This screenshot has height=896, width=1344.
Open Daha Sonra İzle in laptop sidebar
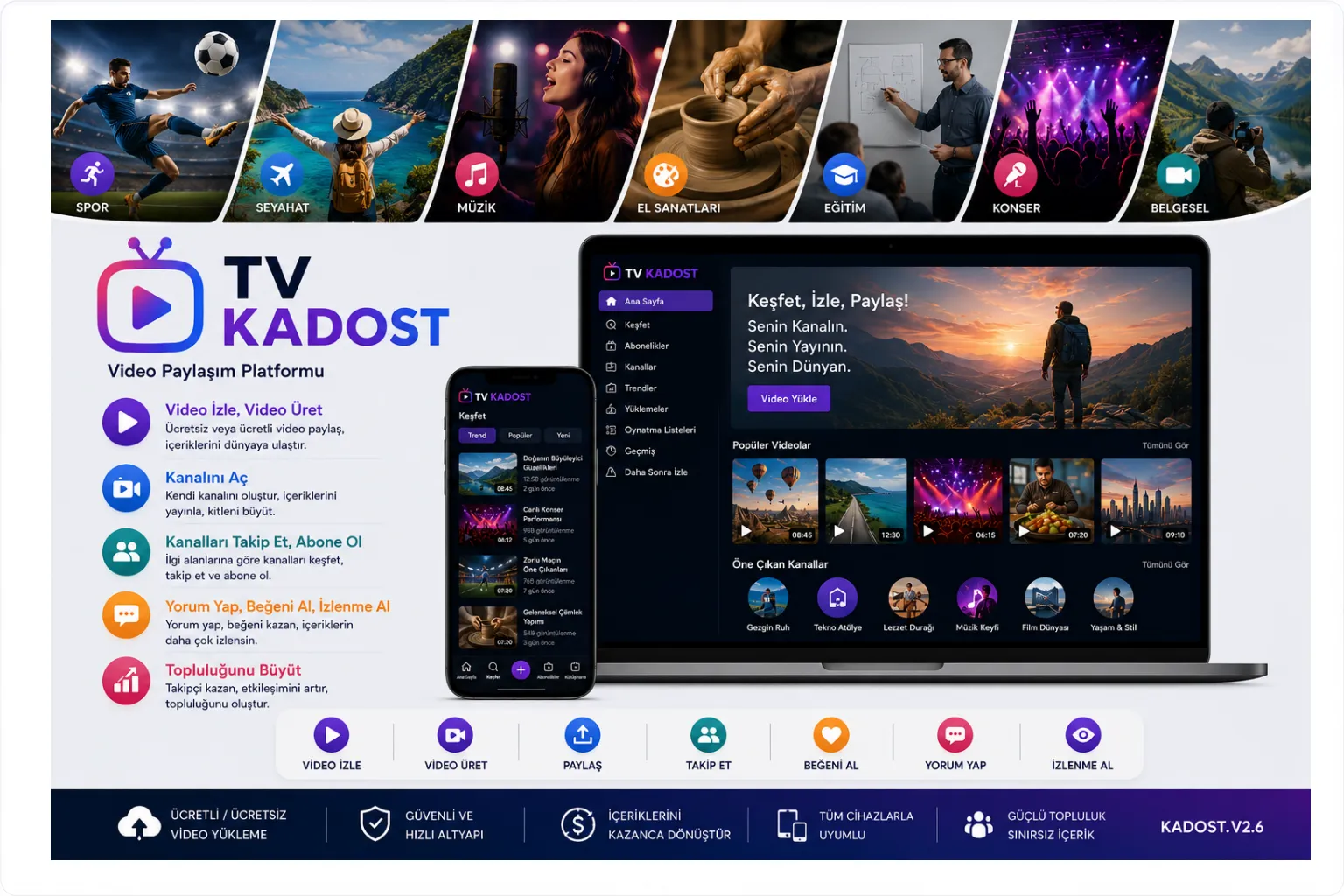(656, 472)
